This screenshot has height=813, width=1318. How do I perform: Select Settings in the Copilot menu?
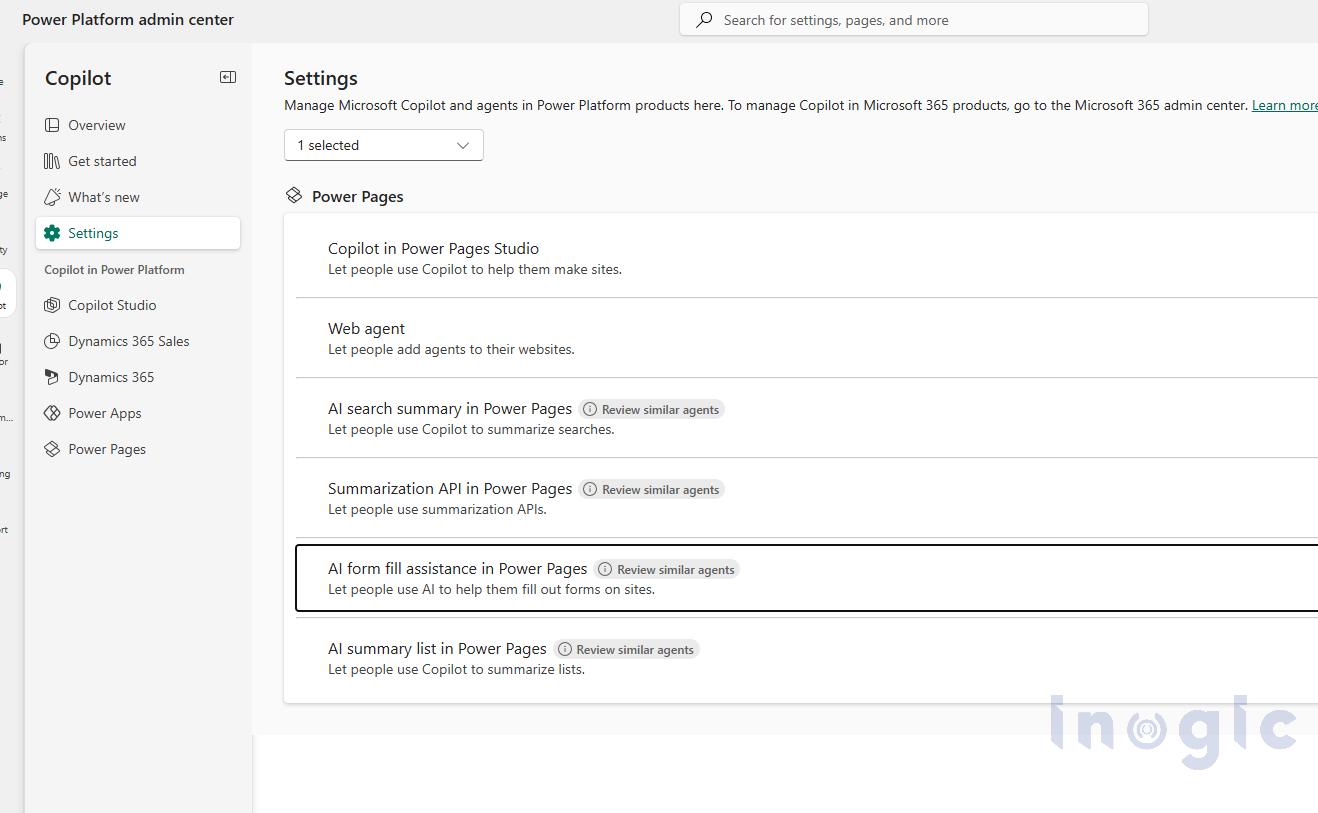138,233
